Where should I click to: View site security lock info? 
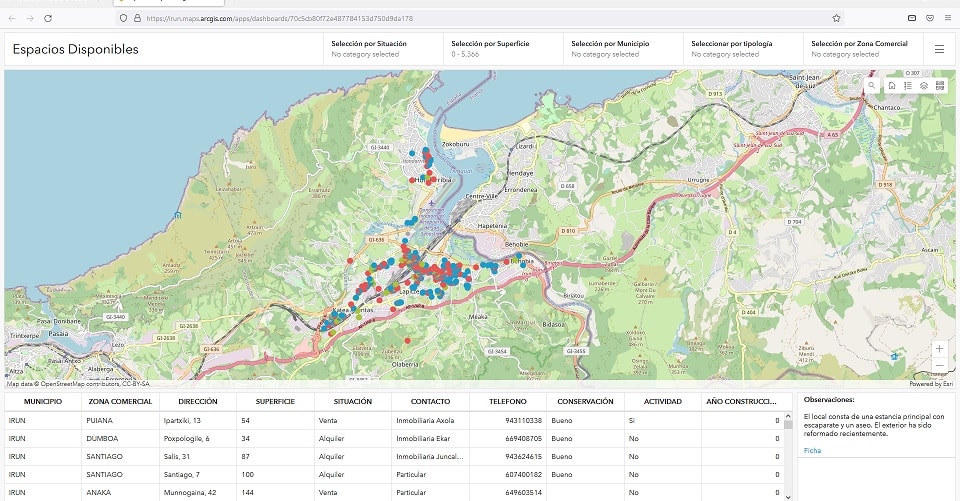tap(137, 18)
